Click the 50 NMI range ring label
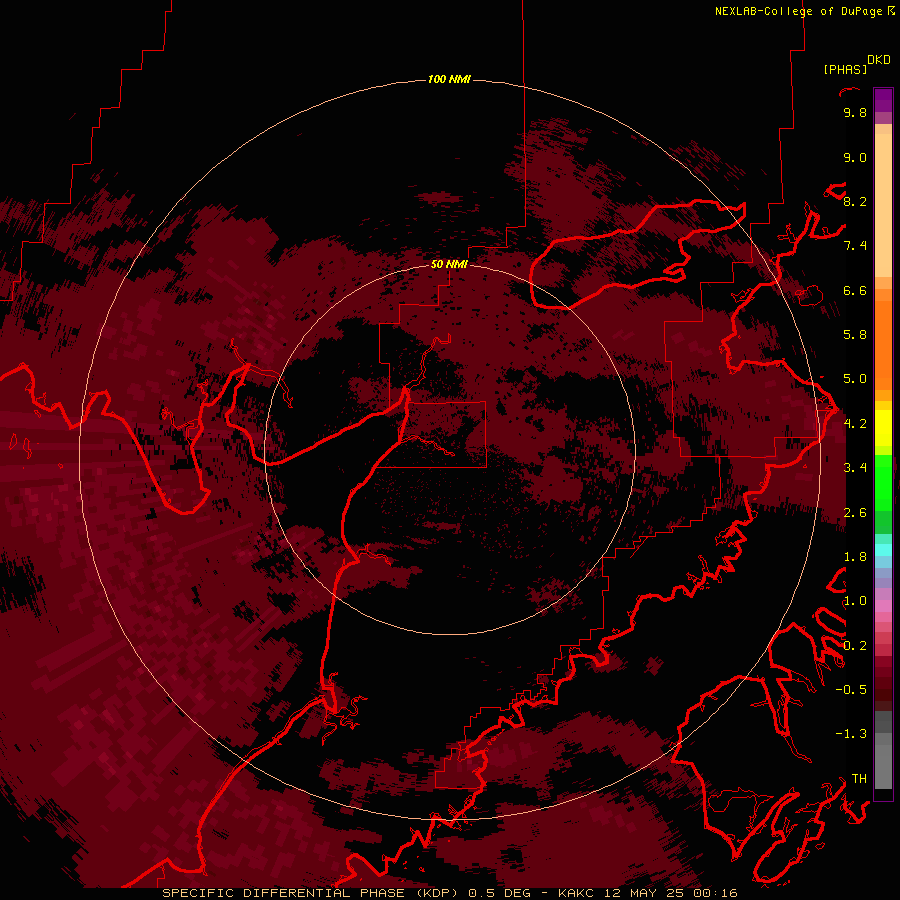This screenshot has height=900, width=900. (x=449, y=264)
